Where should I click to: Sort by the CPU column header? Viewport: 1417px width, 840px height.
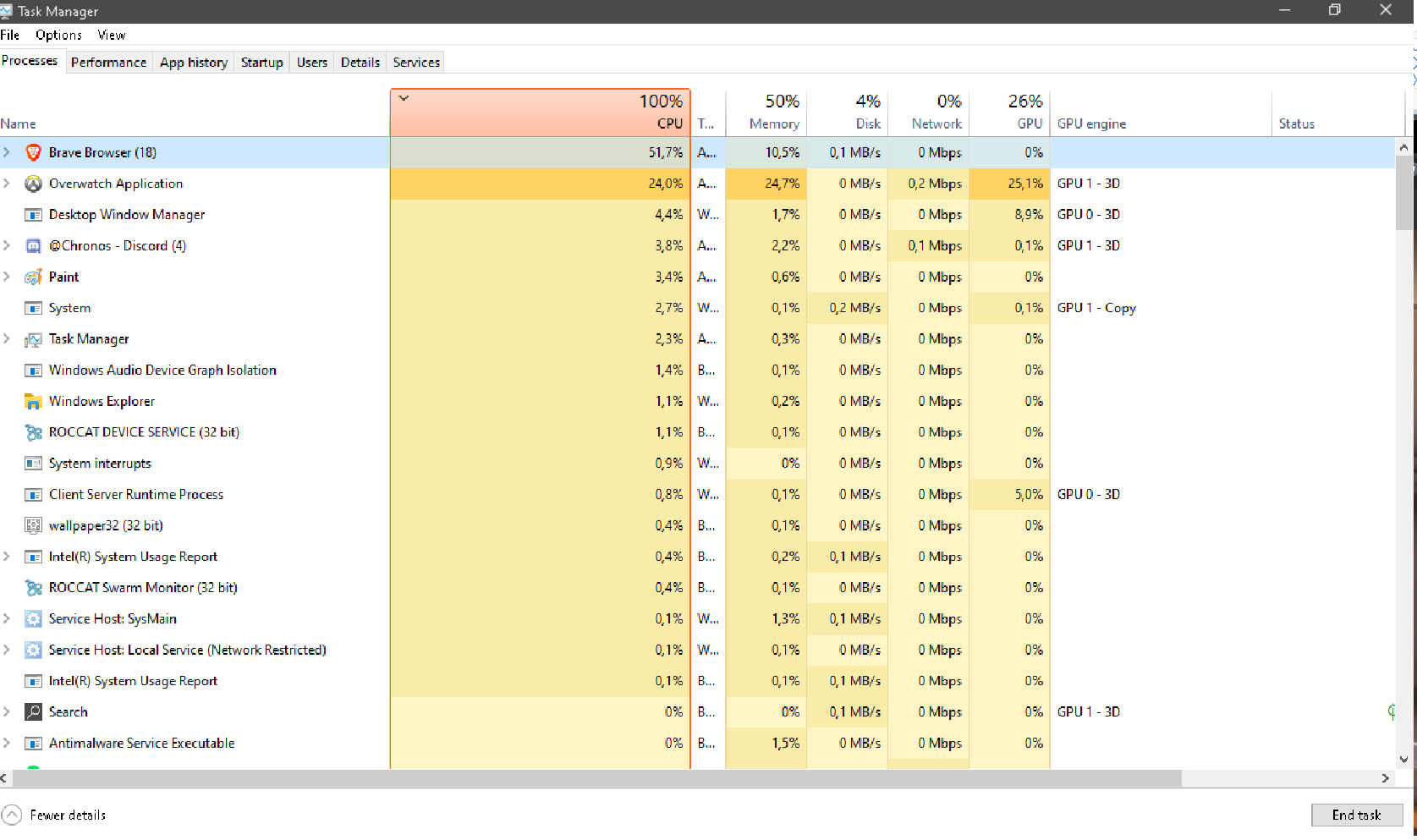[541, 113]
